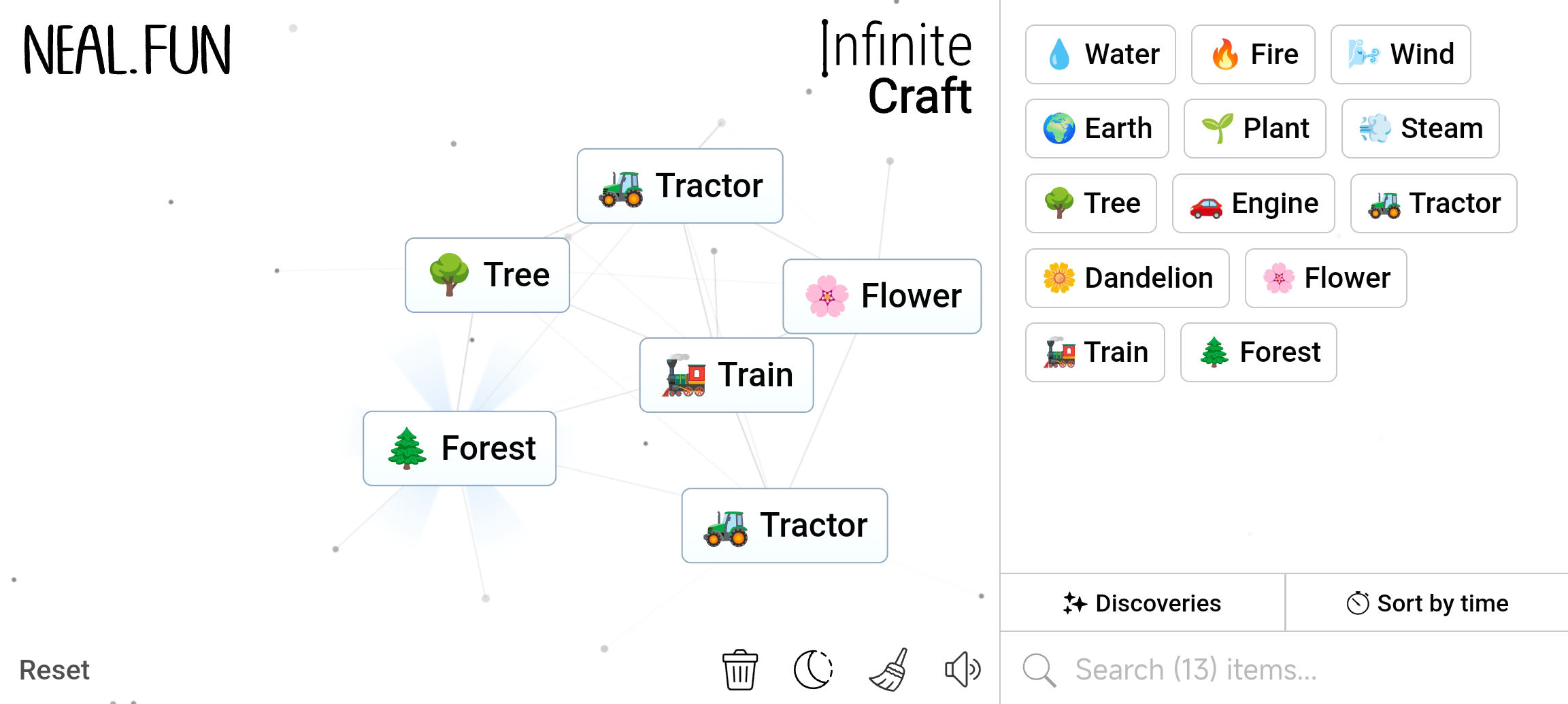This screenshot has width=1568, height=704.
Task: Open the NEAL.FUN logo link
Action: coord(127,50)
